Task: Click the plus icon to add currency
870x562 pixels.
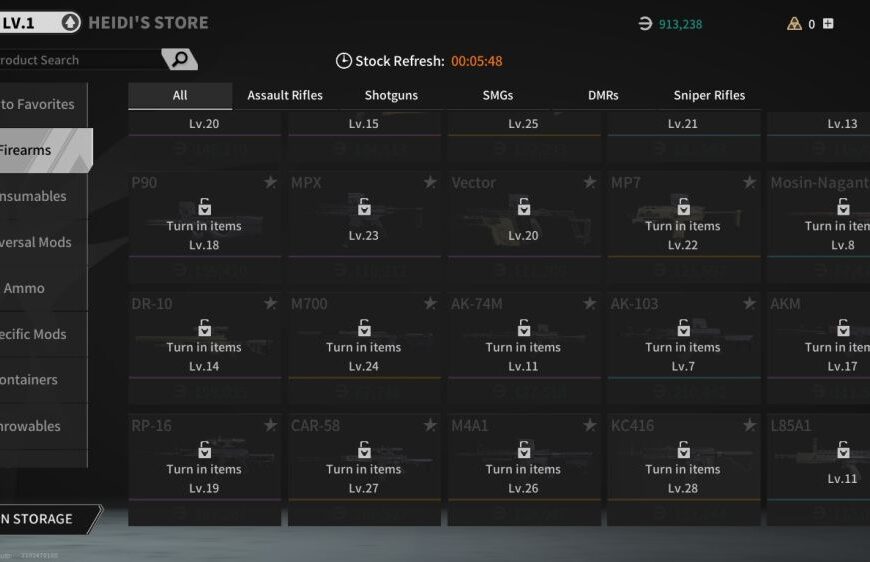Action: [x=828, y=24]
